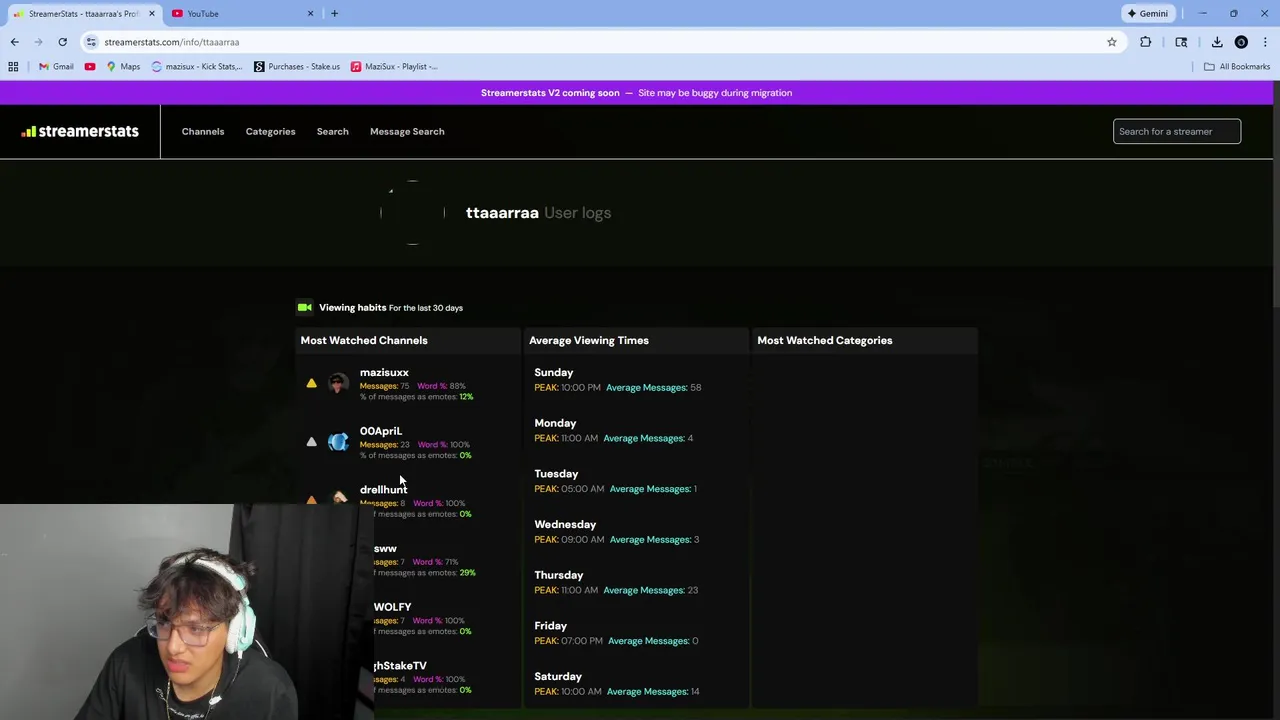Viewport: 1280px width, 720px height.
Task: Open the Purchases Stake.us bookmark
Action: coord(297,66)
